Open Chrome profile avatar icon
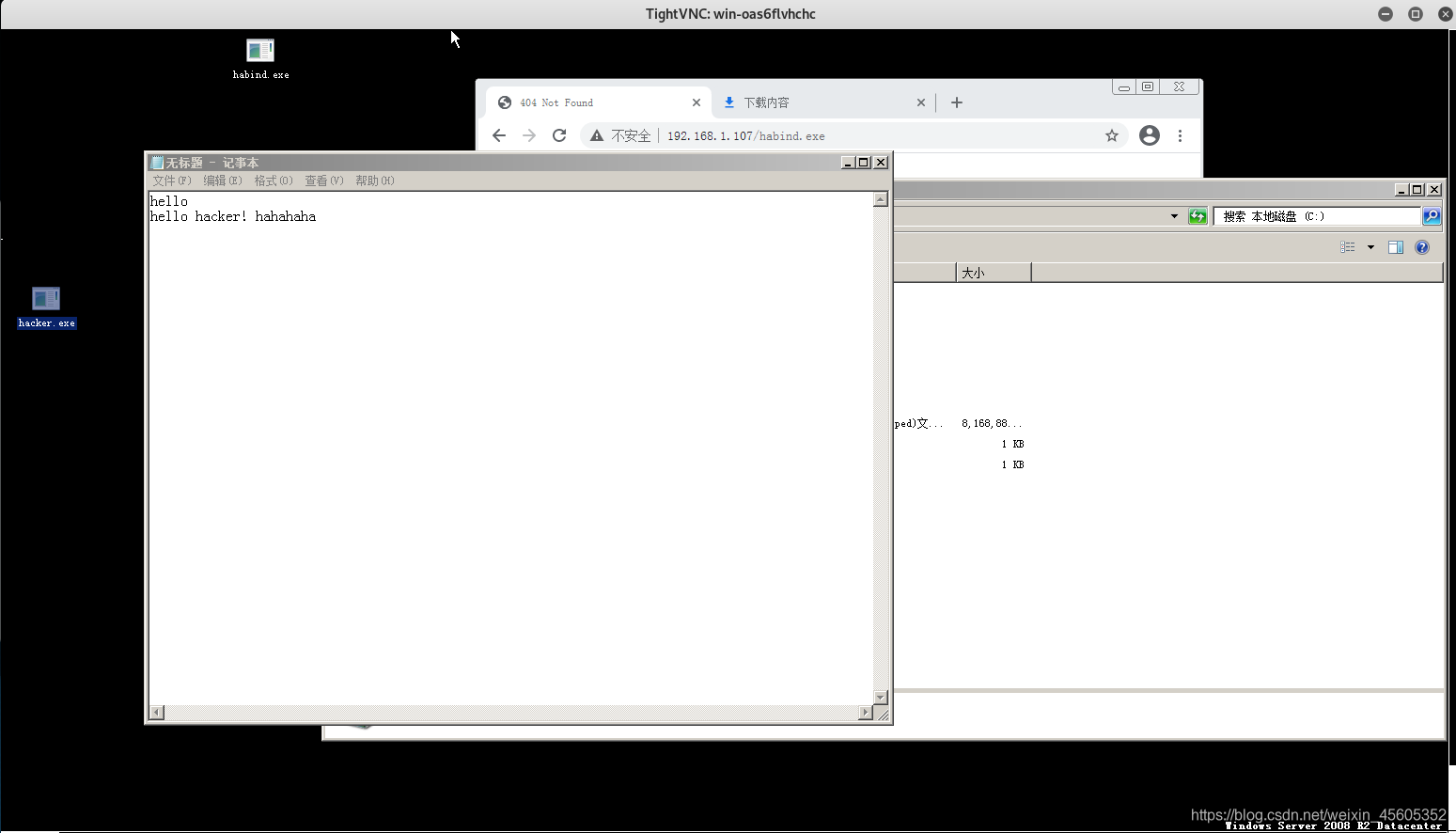 pyautogui.click(x=1150, y=135)
